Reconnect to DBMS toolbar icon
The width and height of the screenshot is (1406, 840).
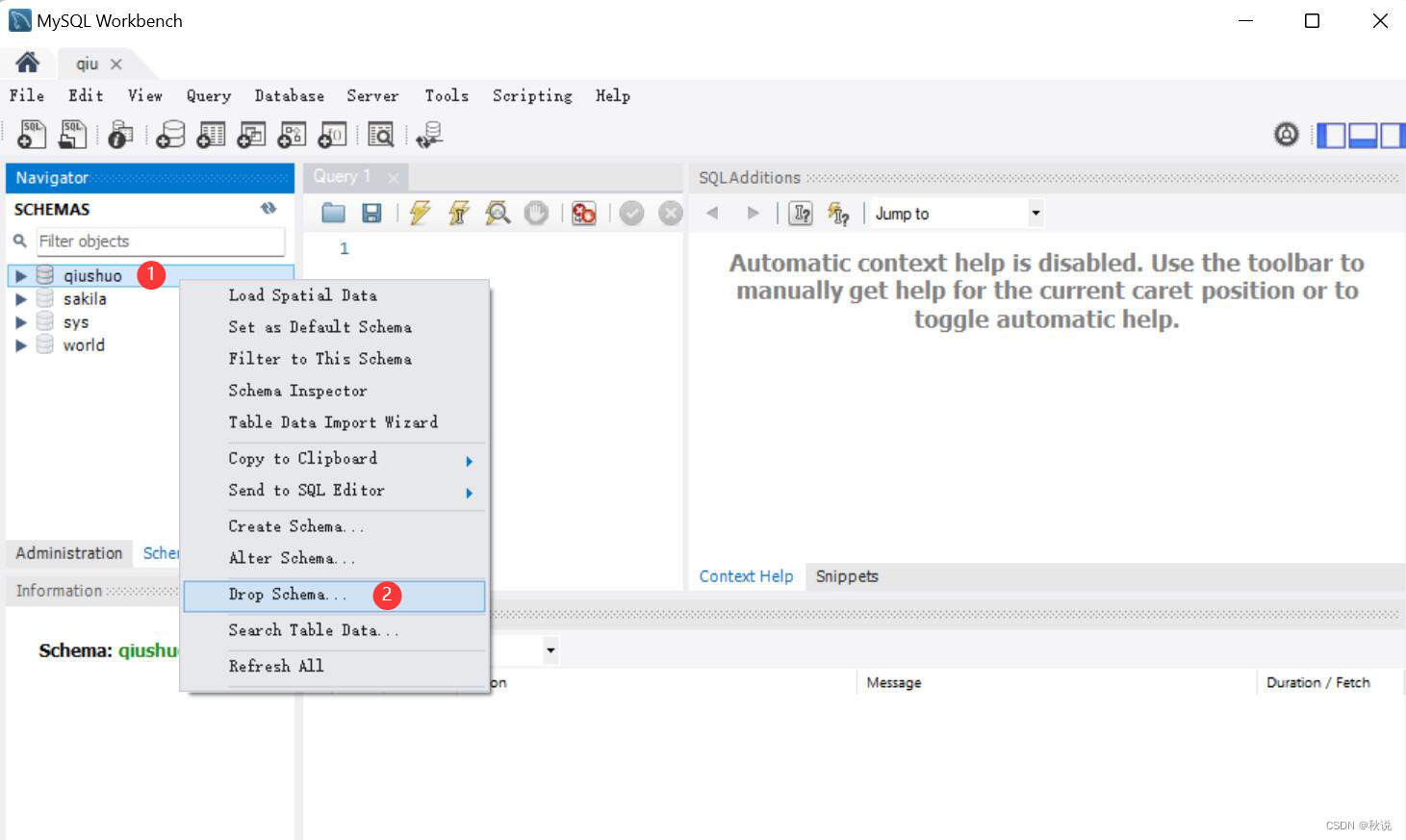[x=429, y=135]
